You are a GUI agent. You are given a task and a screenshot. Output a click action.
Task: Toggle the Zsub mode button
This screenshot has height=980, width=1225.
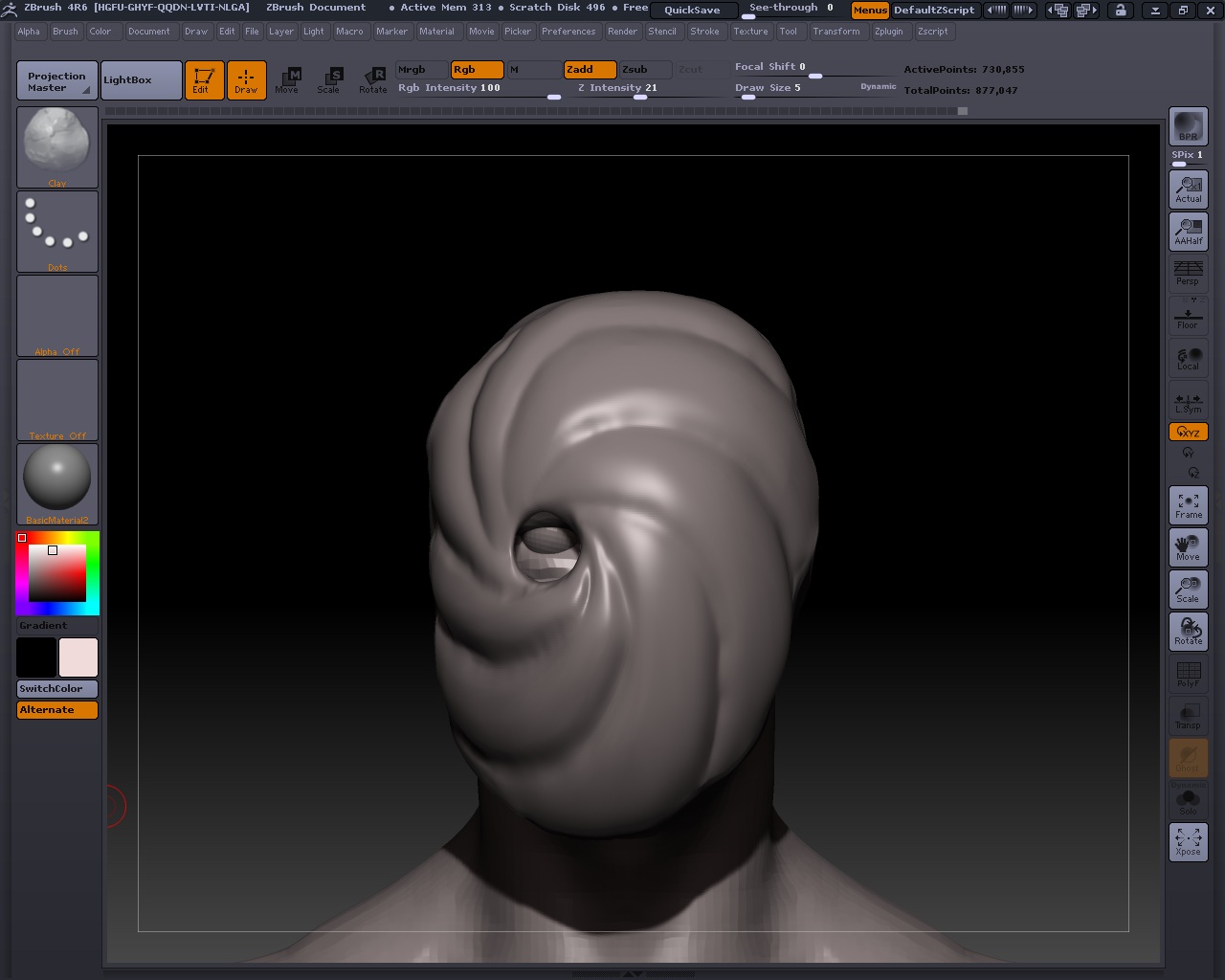645,70
